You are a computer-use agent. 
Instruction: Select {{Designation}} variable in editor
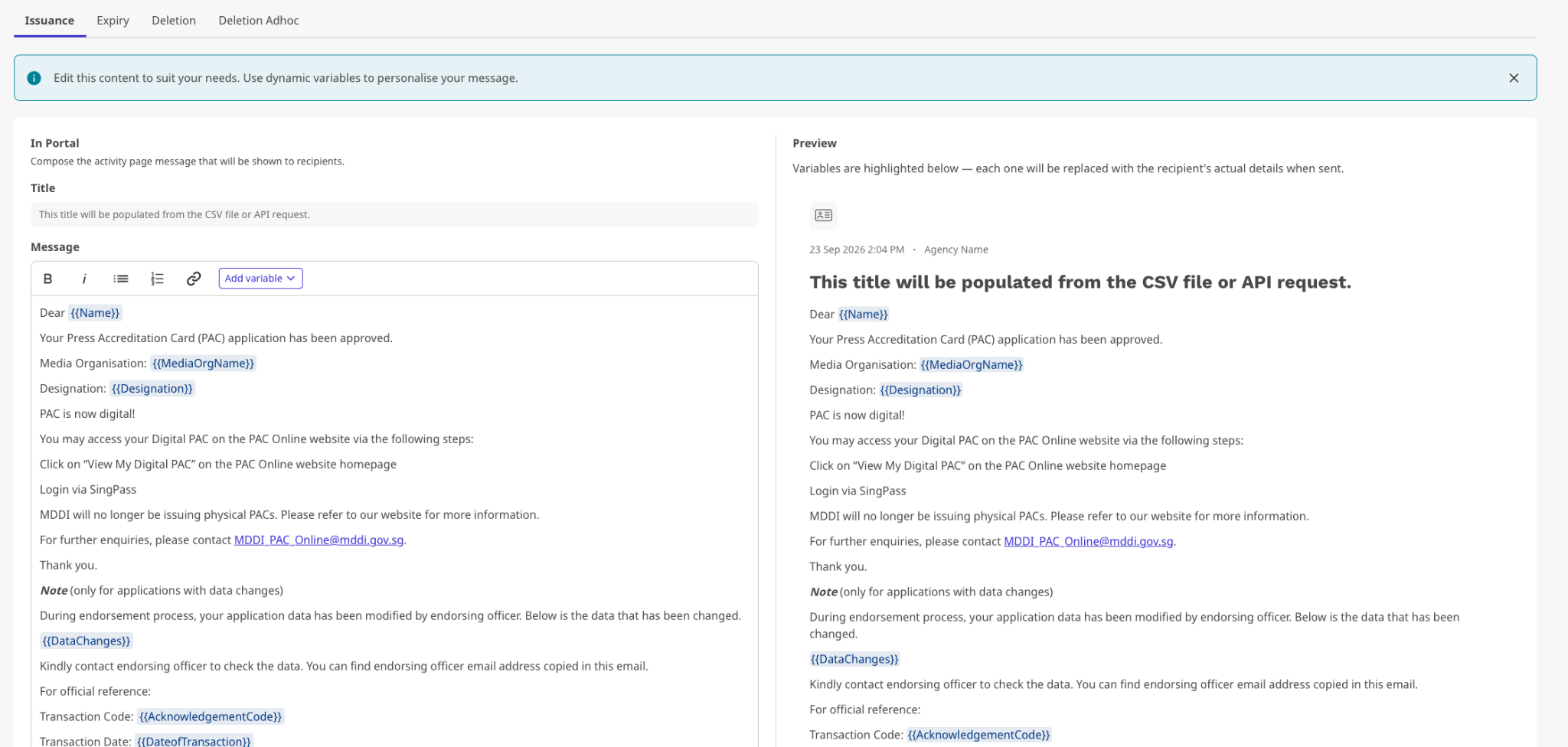152,389
